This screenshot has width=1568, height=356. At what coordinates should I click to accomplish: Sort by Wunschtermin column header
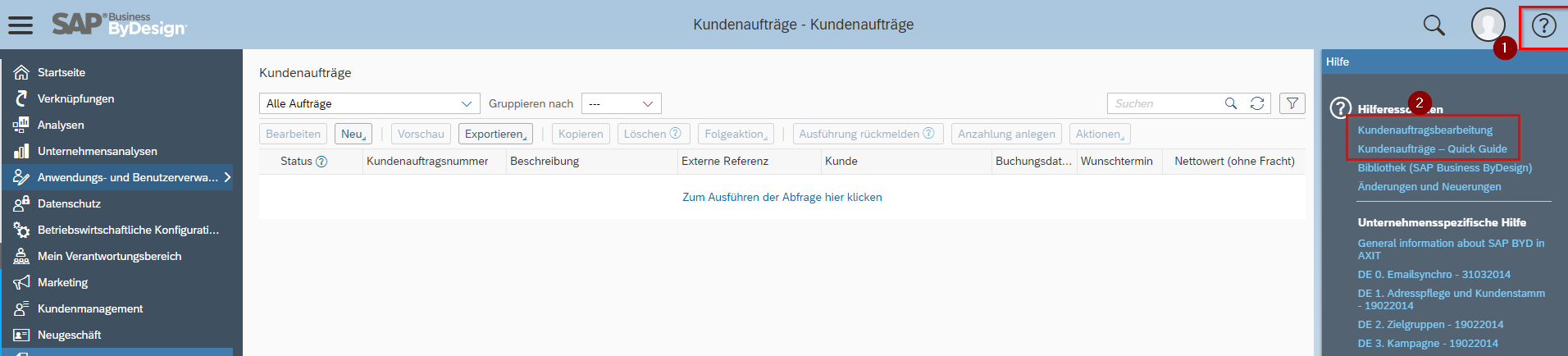1116,161
